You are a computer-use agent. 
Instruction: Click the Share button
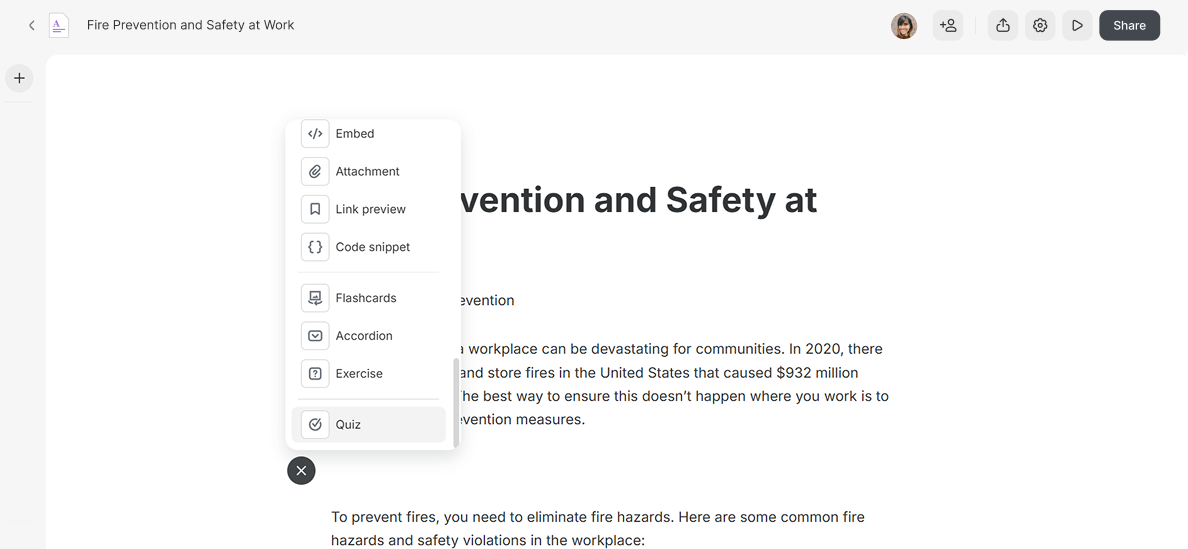pyautogui.click(x=1129, y=26)
